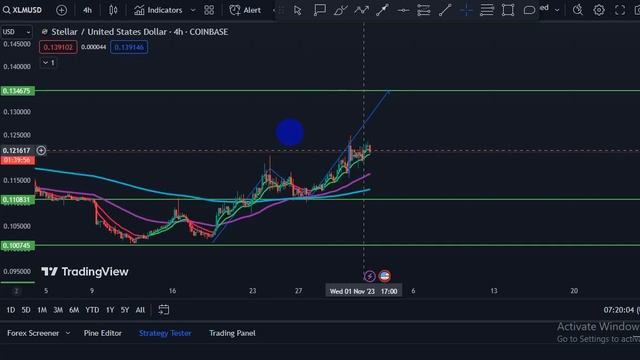This screenshot has height=360, width=640.
Task: Select the 0.110831 horizontal line label
Action: coord(17,200)
